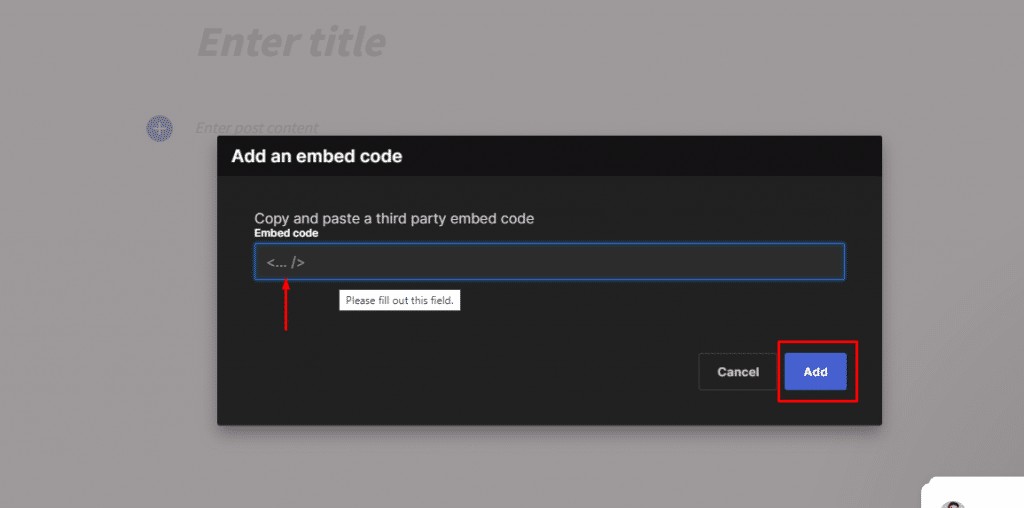Click the "Please fill out this field" tooltip
Image resolution: width=1024 pixels, height=508 pixels.
click(x=399, y=300)
